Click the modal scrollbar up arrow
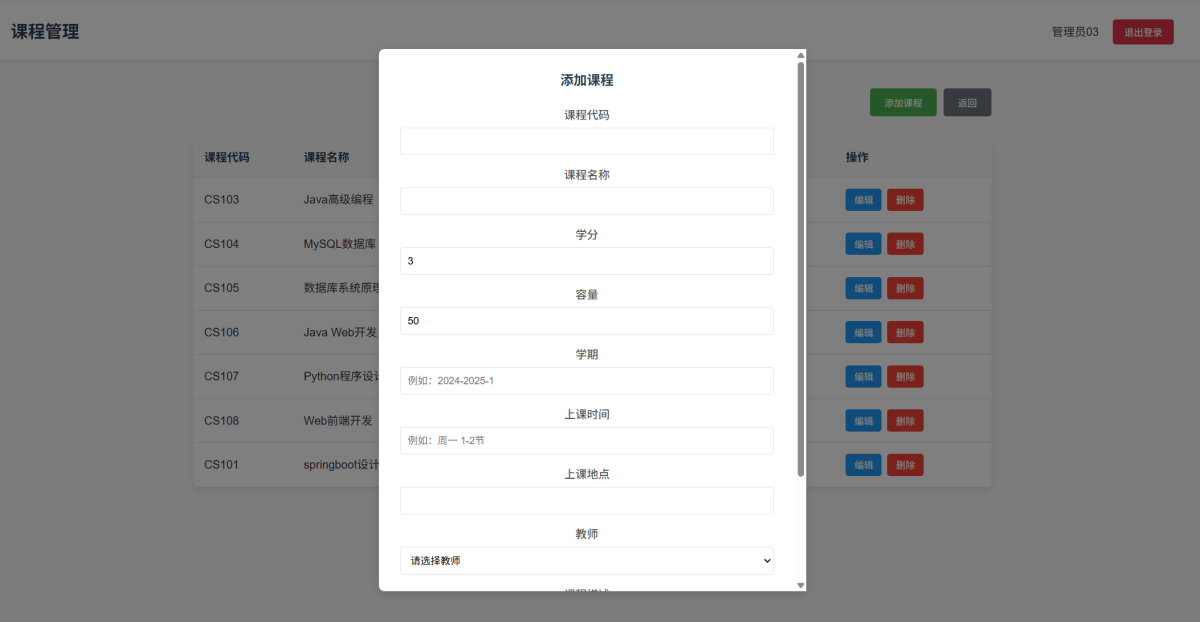 [x=800, y=56]
